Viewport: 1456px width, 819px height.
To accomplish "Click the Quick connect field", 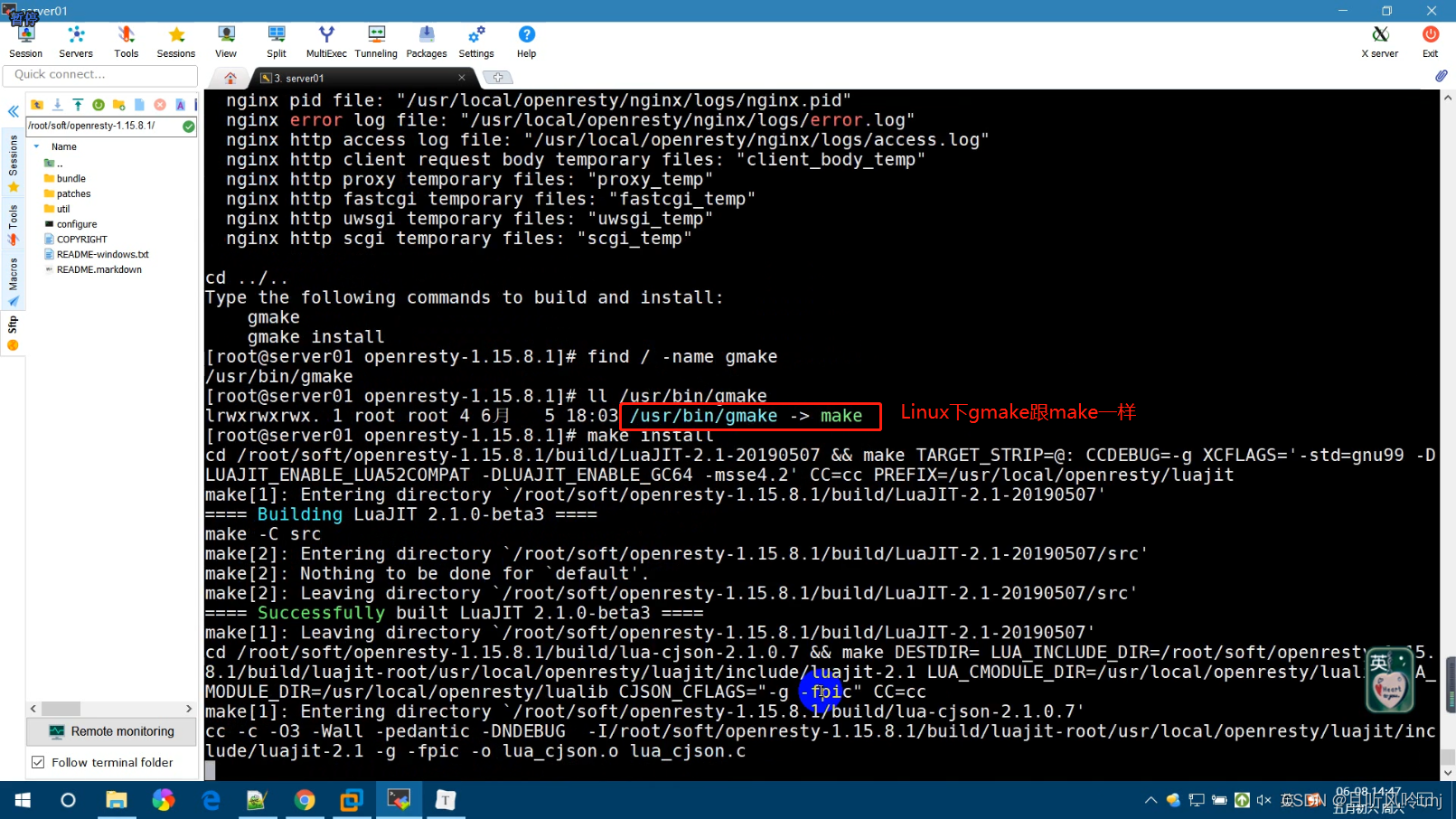I will click(100, 75).
